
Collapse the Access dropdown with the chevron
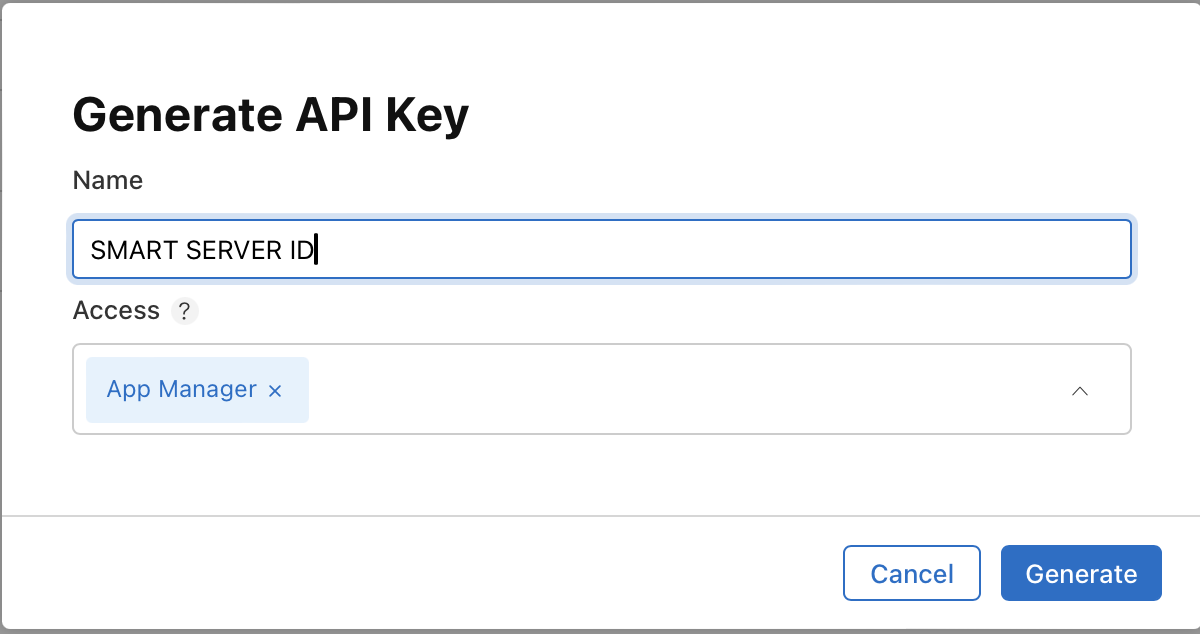(1080, 391)
